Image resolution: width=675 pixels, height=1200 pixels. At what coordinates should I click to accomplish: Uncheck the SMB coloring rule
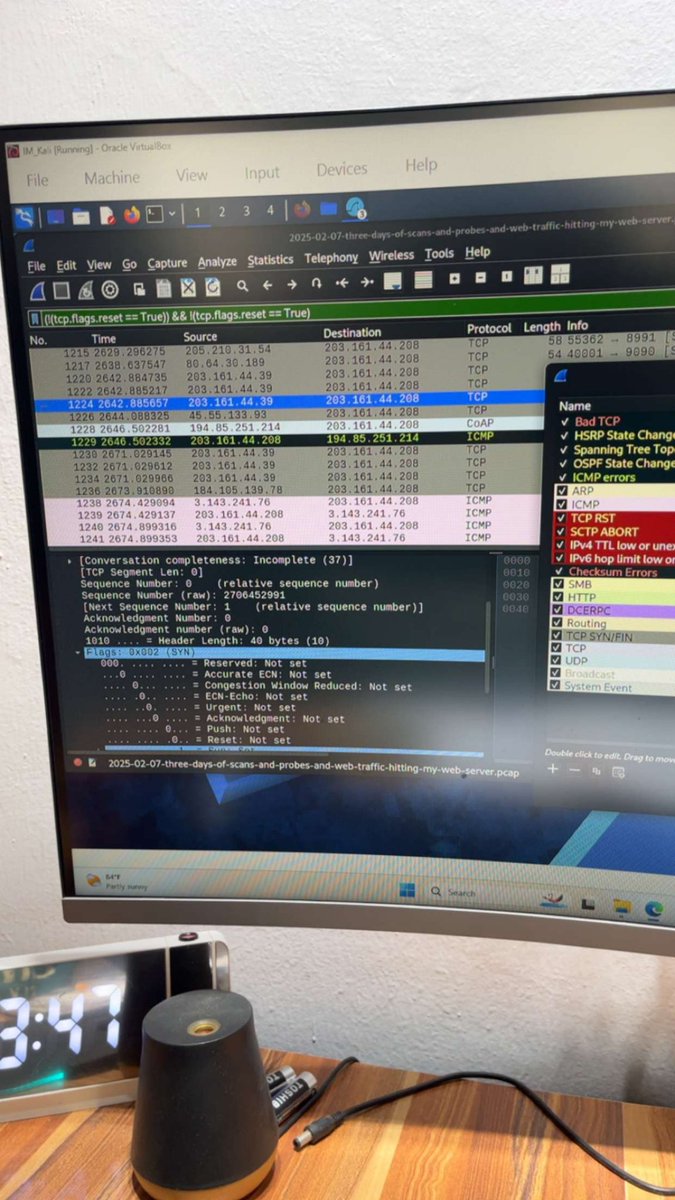(x=560, y=584)
